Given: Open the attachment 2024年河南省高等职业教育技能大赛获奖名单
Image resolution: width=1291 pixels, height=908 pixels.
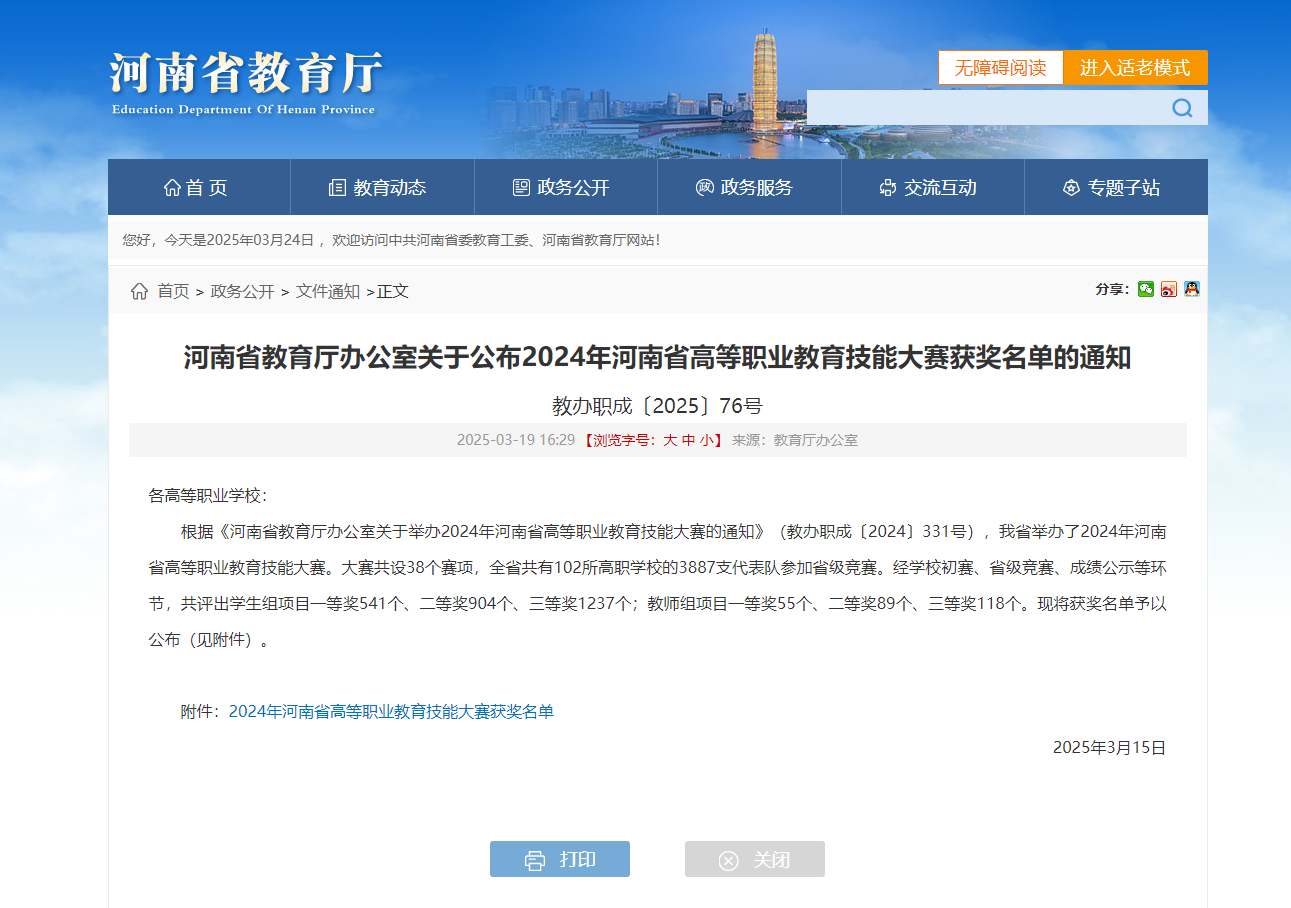Looking at the screenshot, I should pos(391,712).
